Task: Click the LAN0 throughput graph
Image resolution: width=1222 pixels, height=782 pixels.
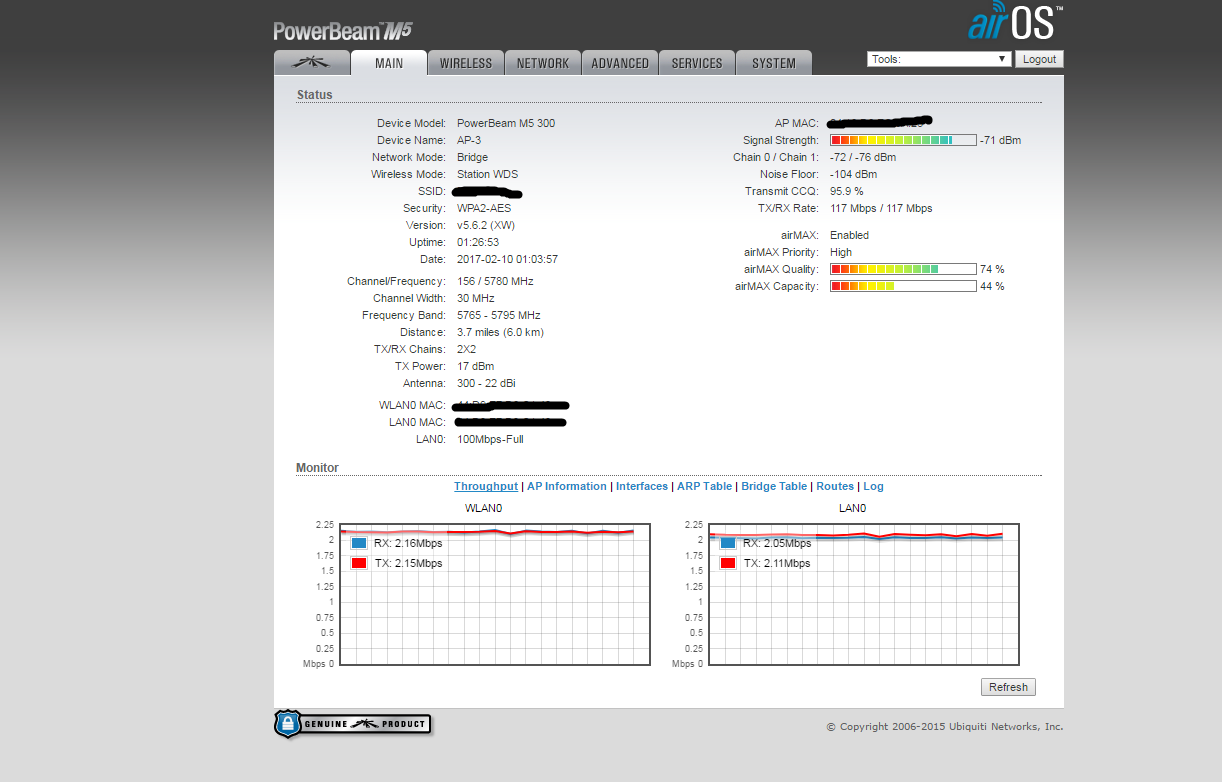Action: [x=864, y=594]
